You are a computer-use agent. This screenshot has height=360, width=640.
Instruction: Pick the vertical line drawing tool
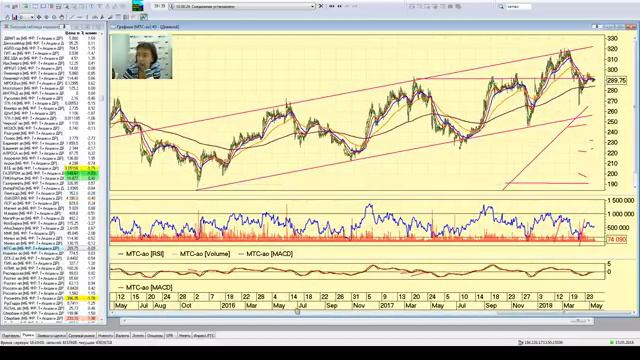click(x=87, y=17)
